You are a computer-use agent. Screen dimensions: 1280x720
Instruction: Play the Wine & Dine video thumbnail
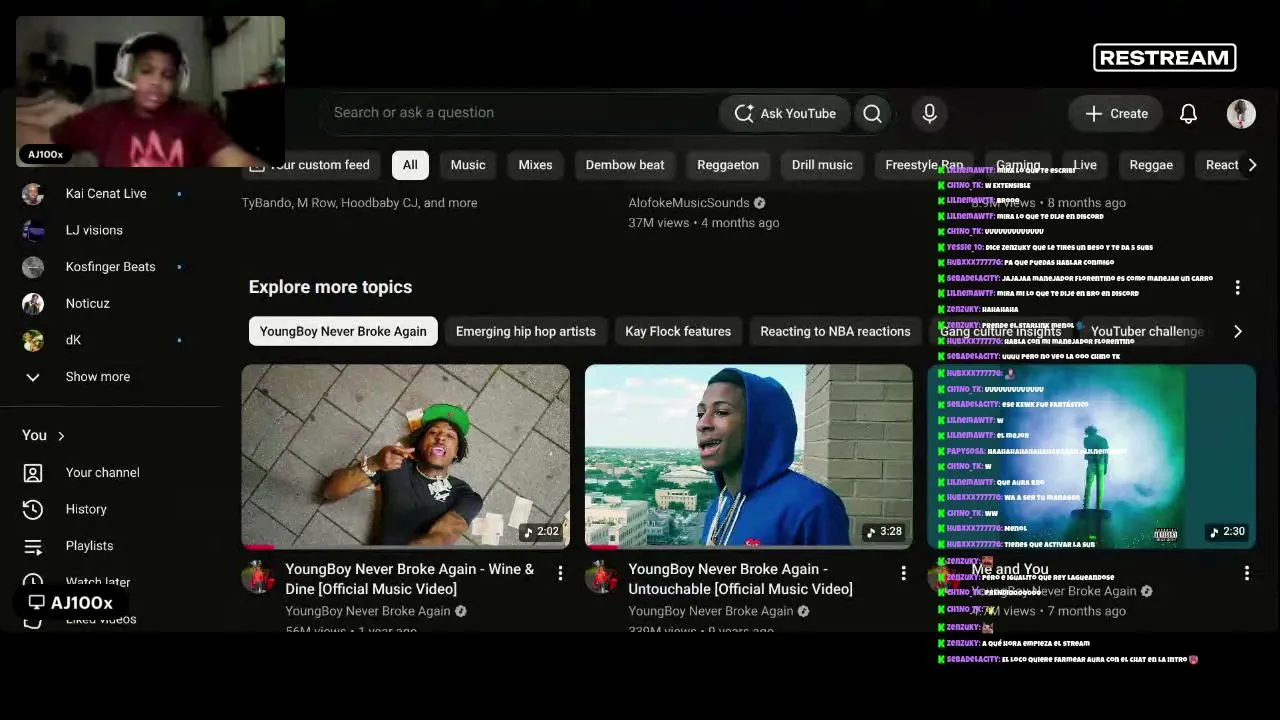tap(406, 457)
